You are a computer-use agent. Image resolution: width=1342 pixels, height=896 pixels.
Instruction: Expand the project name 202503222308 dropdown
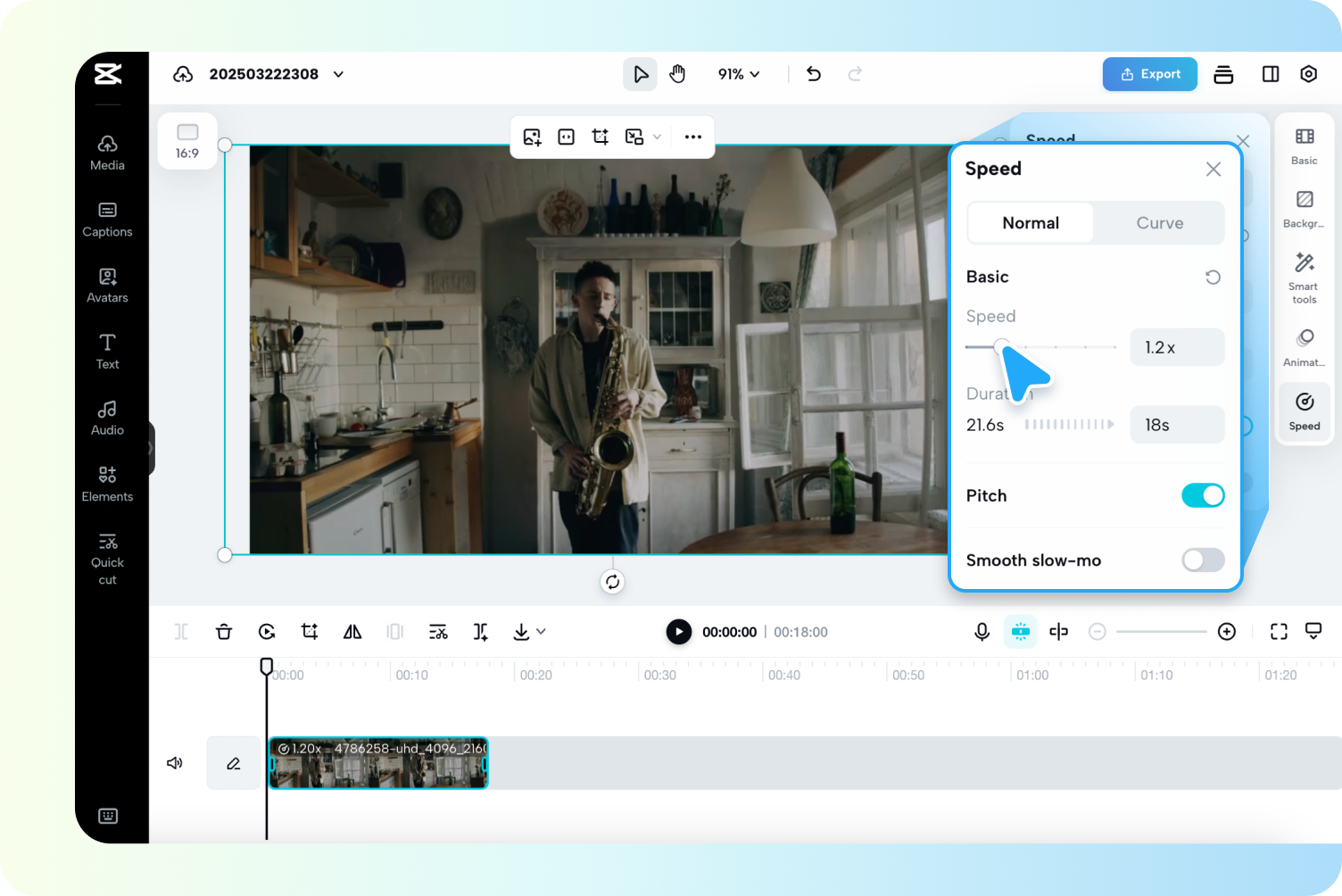point(339,74)
